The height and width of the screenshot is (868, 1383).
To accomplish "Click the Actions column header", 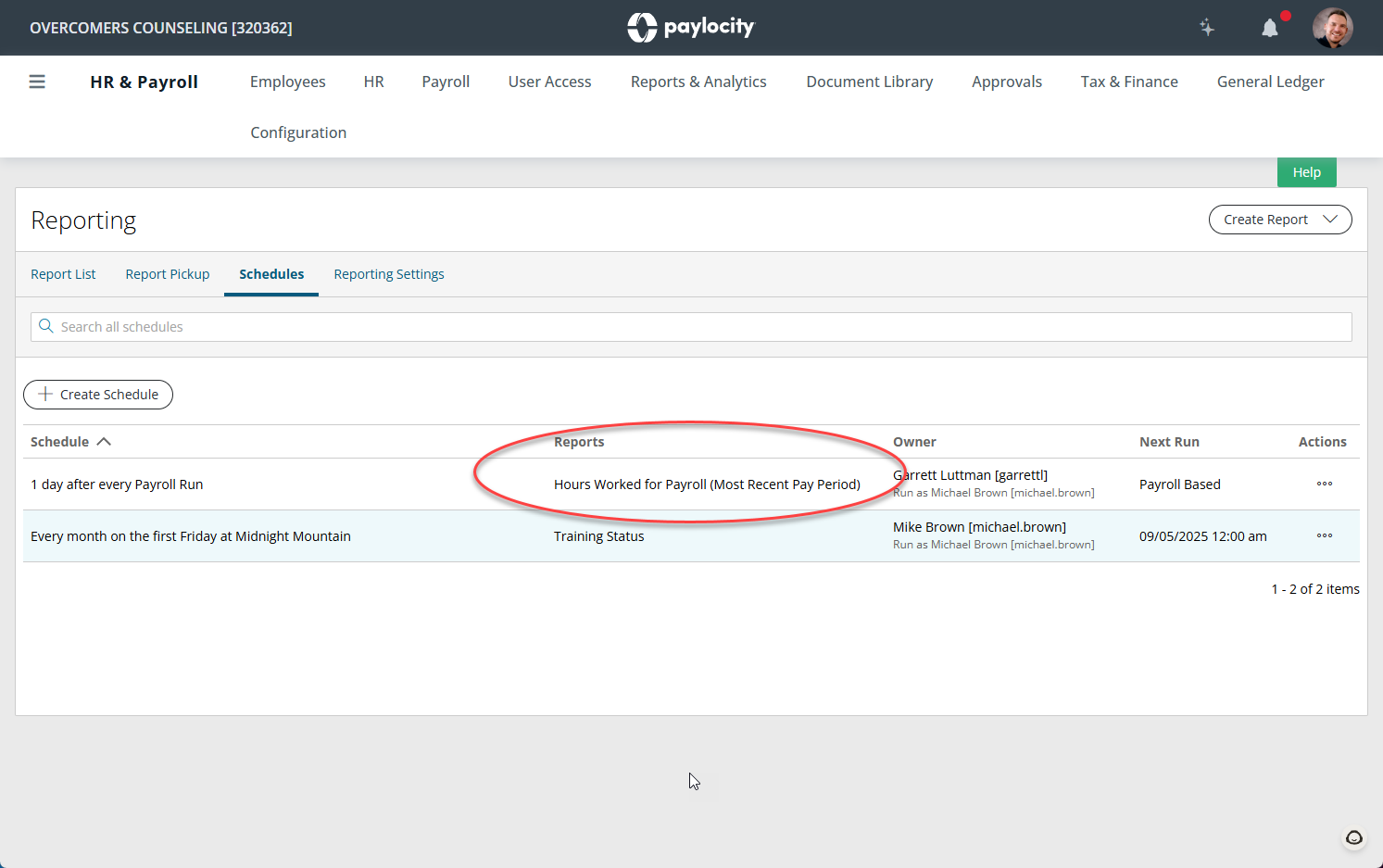I will (1323, 442).
